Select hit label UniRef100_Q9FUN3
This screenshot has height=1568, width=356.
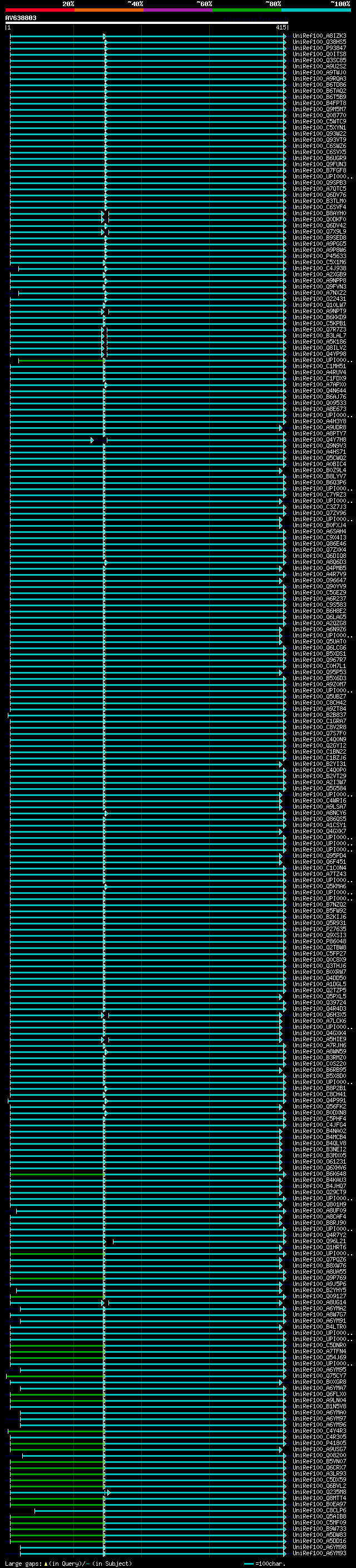tap(319, 164)
